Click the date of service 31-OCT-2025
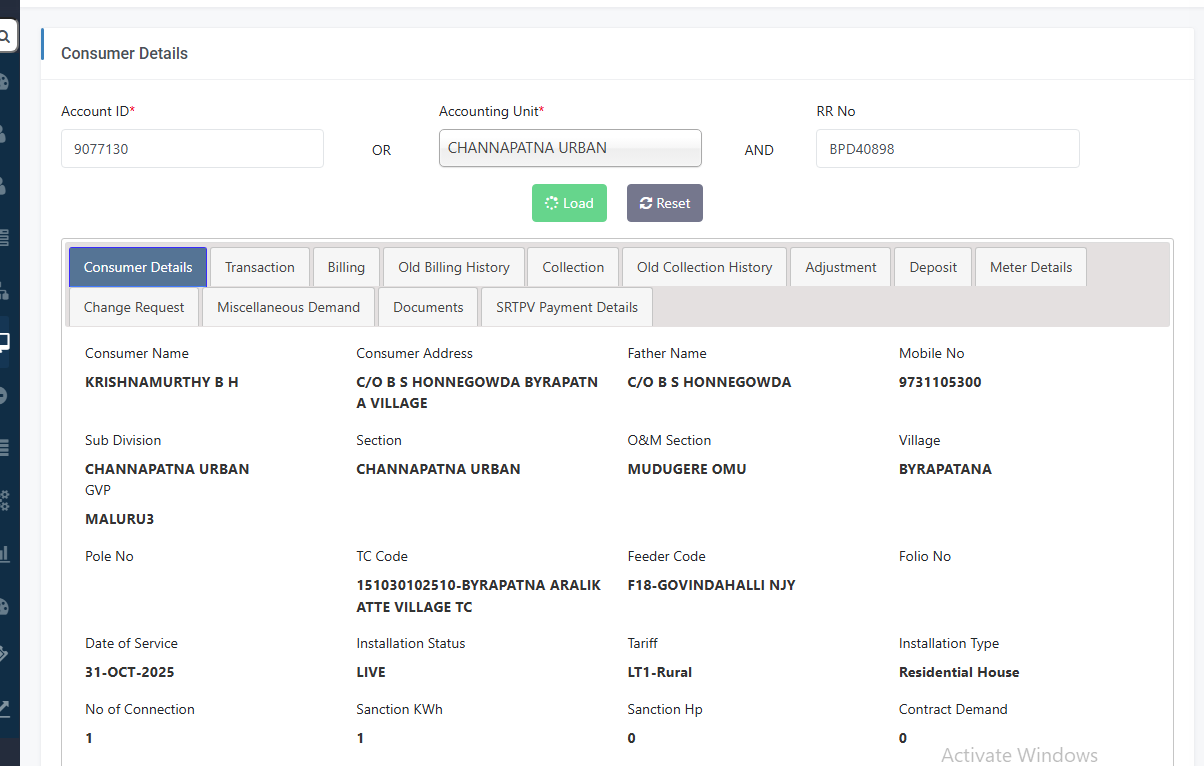Screen dimensions: 1204x766 click(130, 672)
